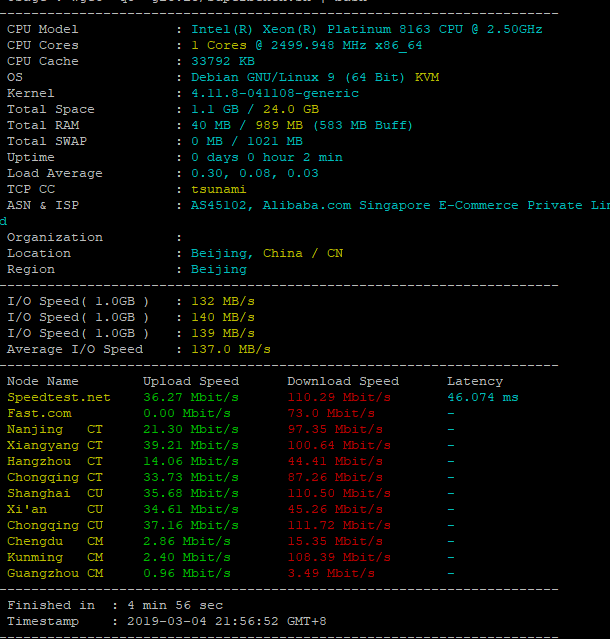Click Fast.com upload '0.00 Mbit/s'
Image resolution: width=610 pixels, height=639 pixels.
187,413
